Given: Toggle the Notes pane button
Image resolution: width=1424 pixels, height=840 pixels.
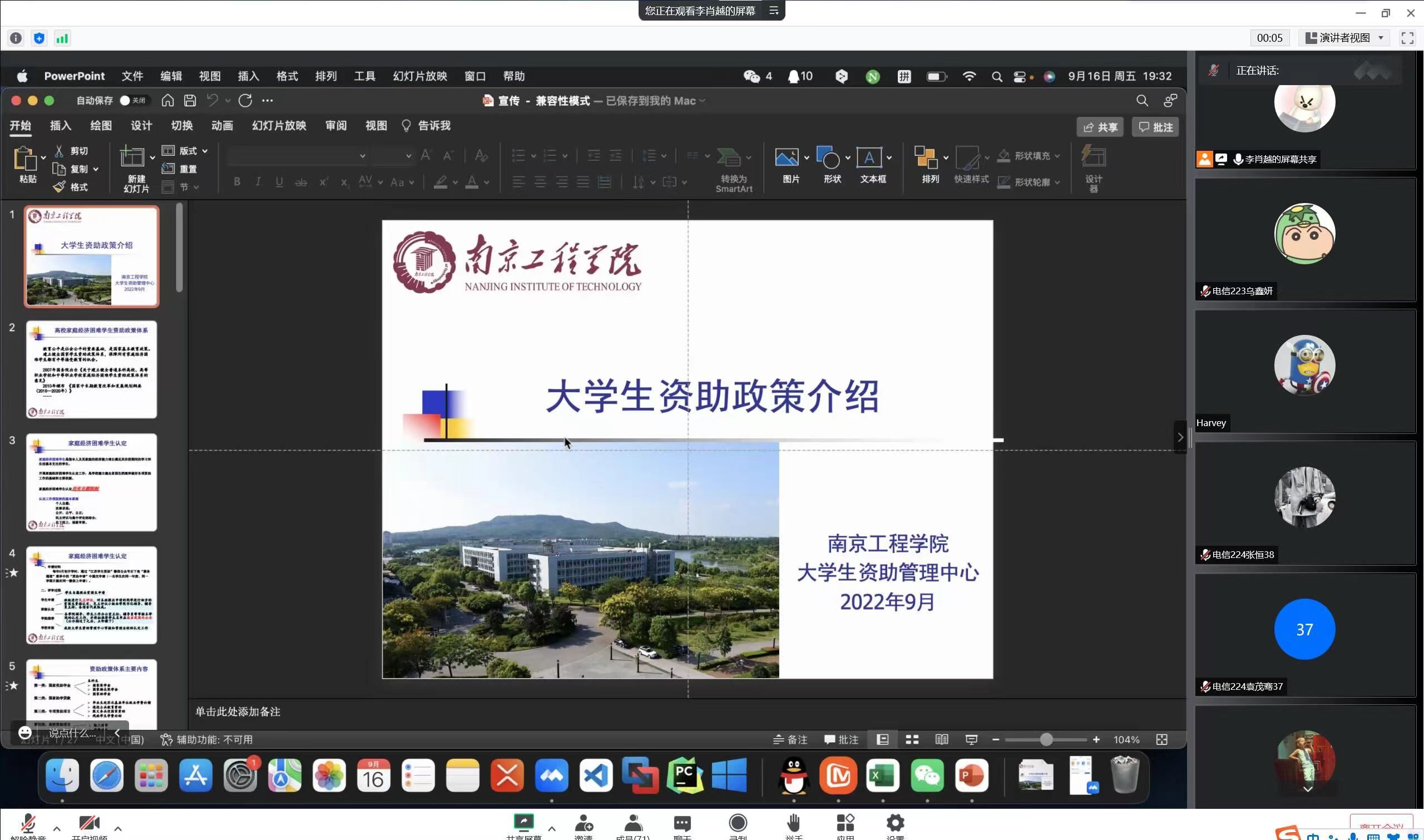Looking at the screenshot, I should point(790,740).
